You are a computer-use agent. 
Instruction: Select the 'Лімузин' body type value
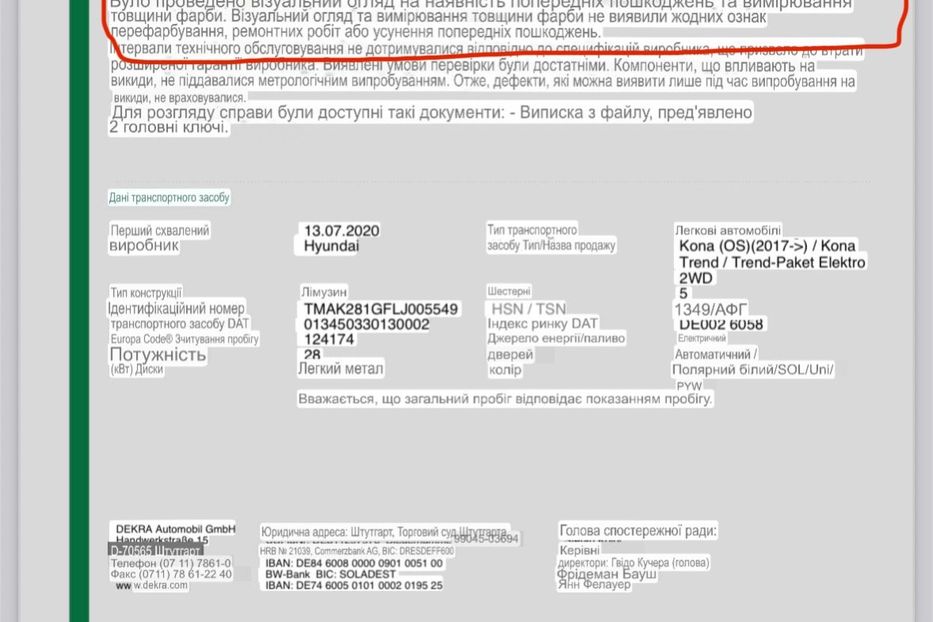coord(324,292)
